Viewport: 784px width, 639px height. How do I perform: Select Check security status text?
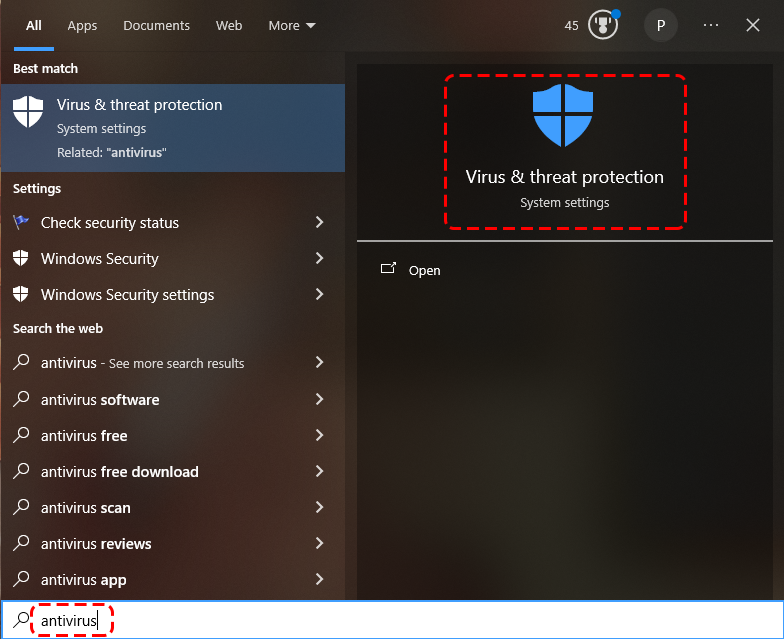110,223
